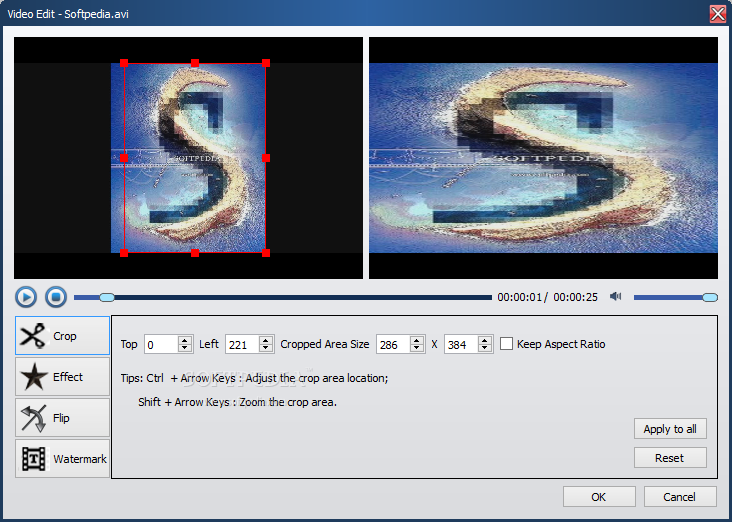Click the left-middle crop handle
The image size is (732, 522).
(124, 158)
